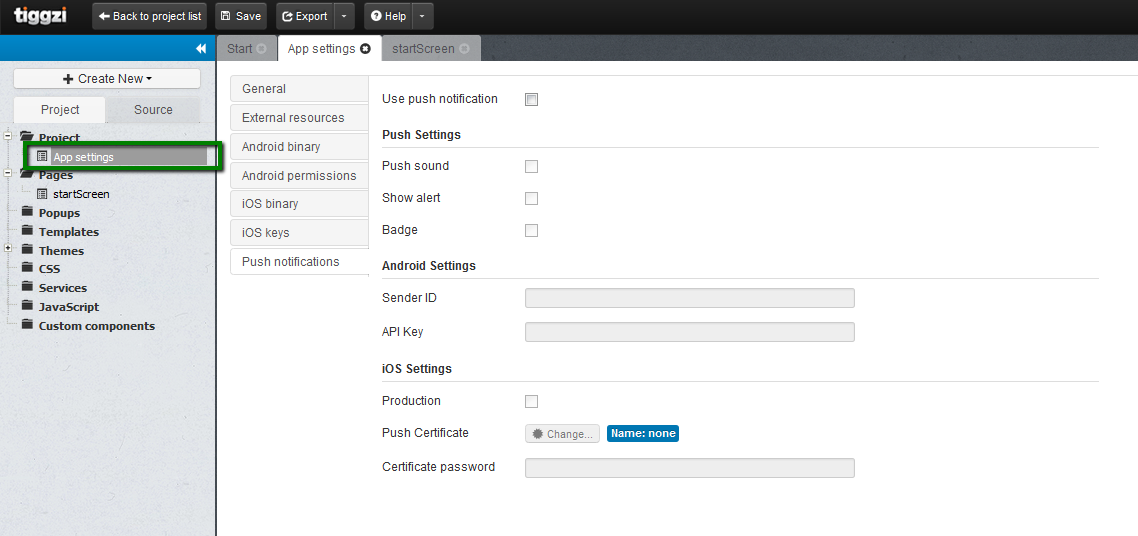This screenshot has width=1138, height=536.
Task: Collapse the left sidebar panel
Action: point(201,49)
